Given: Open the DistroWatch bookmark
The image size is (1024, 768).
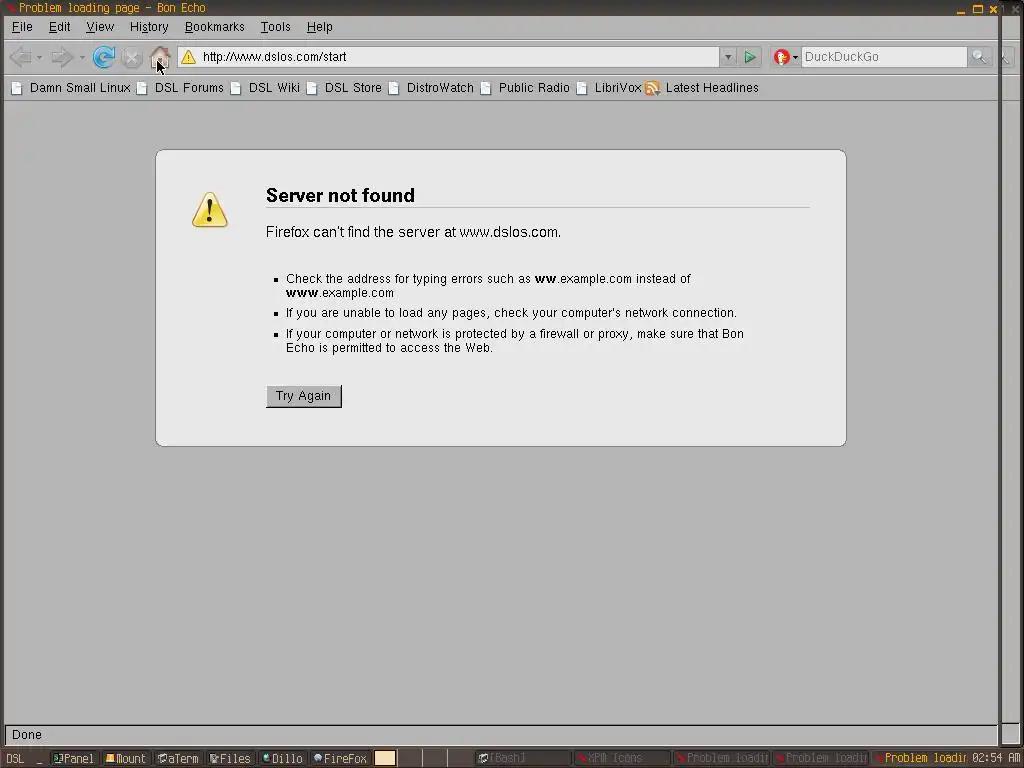Looking at the screenshot, I should 431,88.
